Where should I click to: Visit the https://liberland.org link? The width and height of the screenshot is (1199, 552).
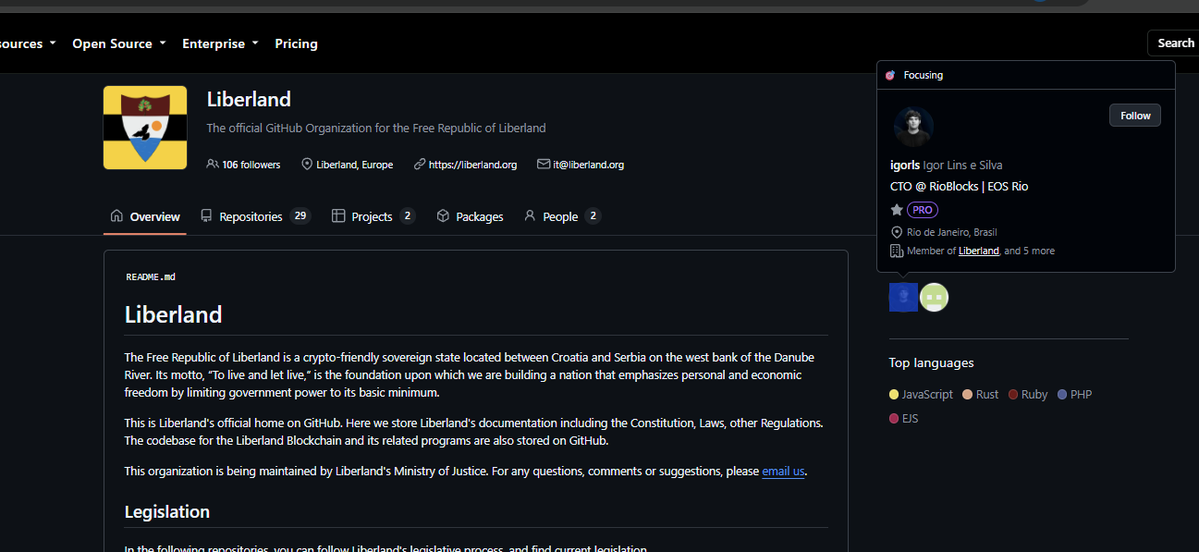click(473, 164)
